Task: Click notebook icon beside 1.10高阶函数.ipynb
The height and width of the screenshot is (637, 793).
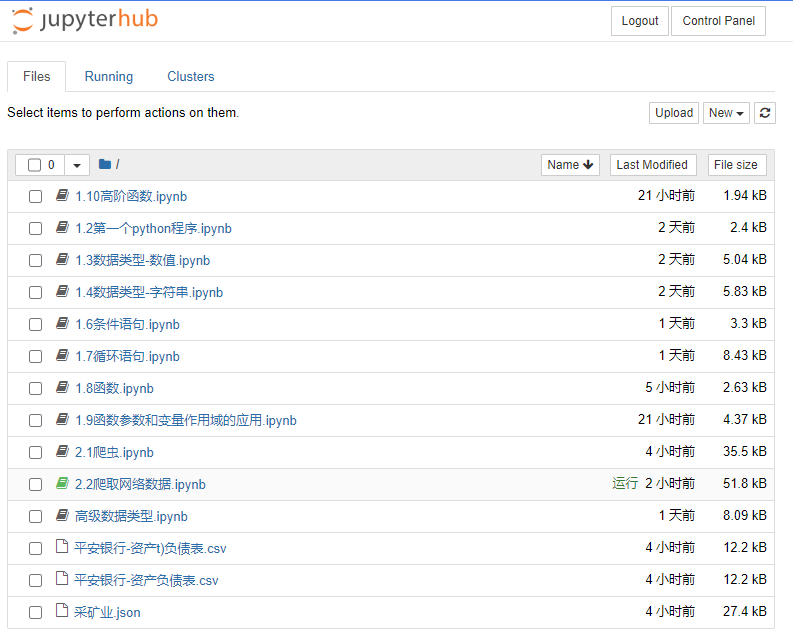Action: pyautogui.click(x=62, y=196)
